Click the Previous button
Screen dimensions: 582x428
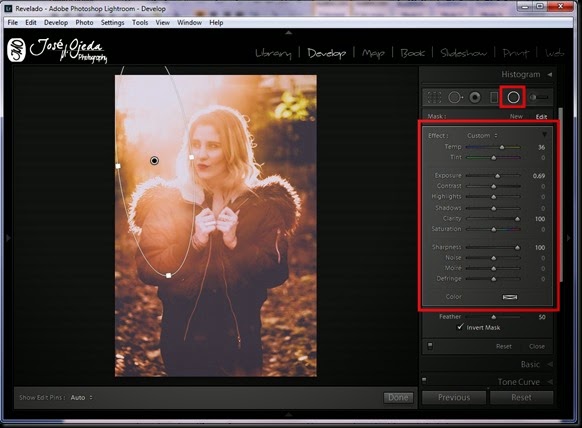[454, 398]
